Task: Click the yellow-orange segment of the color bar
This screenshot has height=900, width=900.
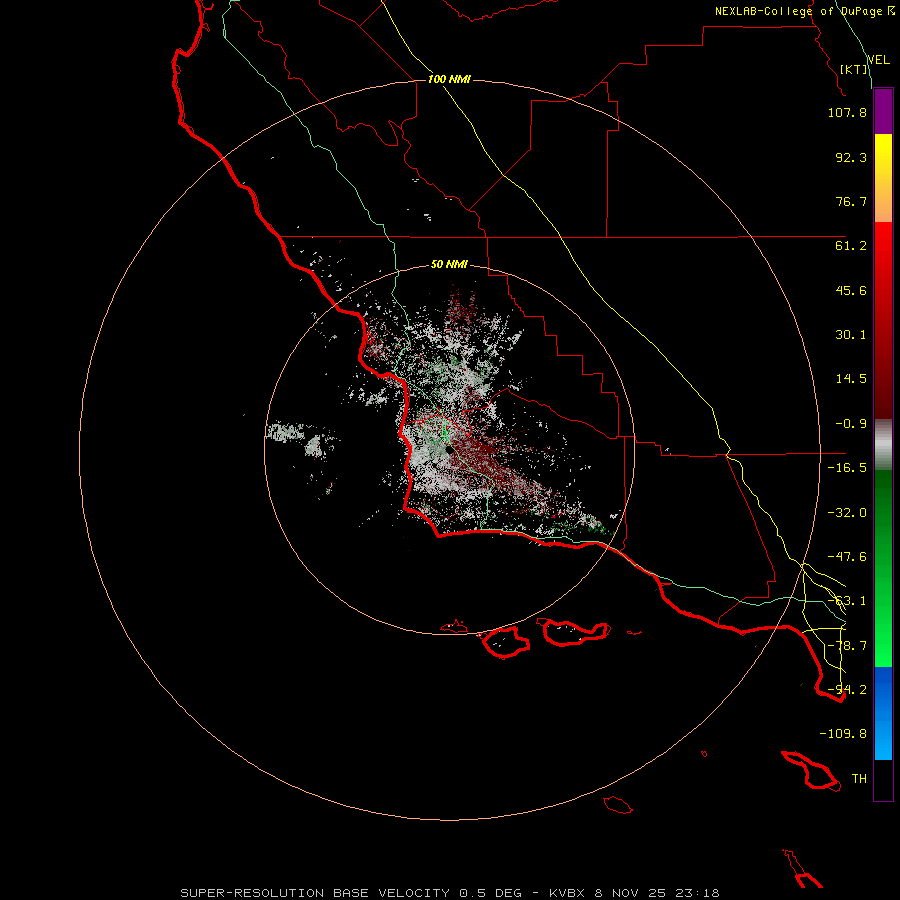Action: (883, 178)
